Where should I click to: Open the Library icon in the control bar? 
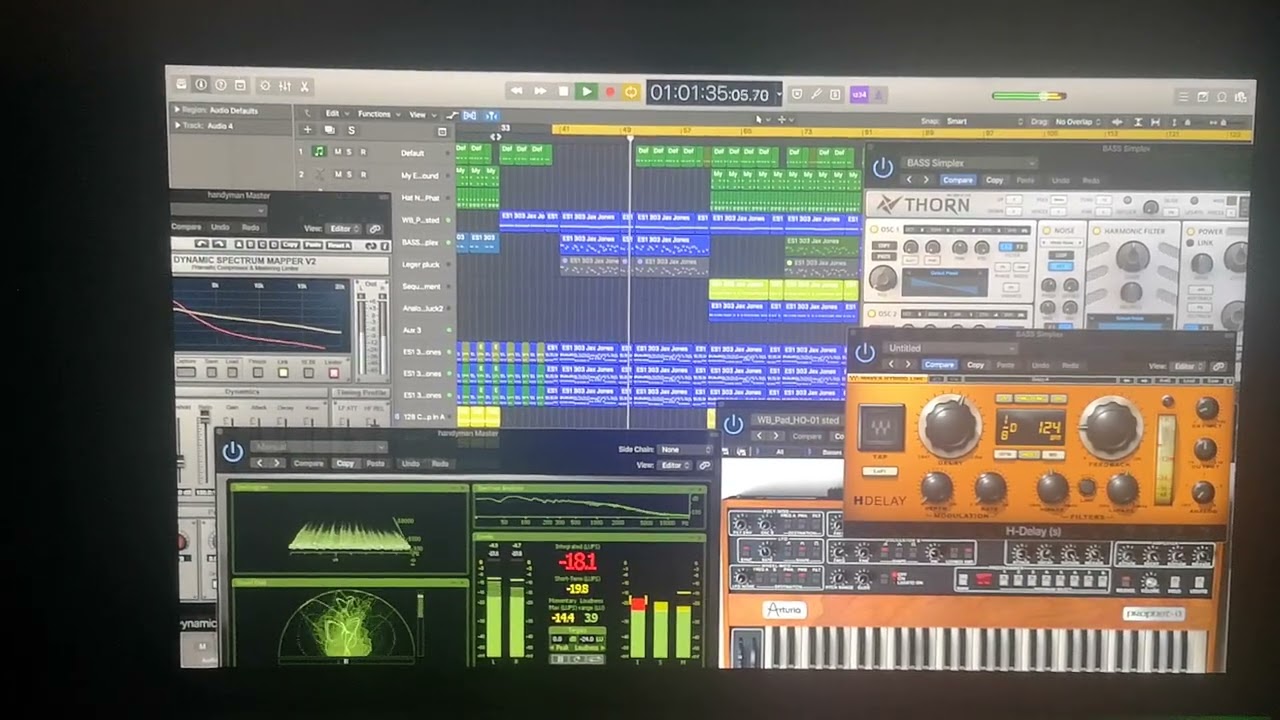click(181, 85)
